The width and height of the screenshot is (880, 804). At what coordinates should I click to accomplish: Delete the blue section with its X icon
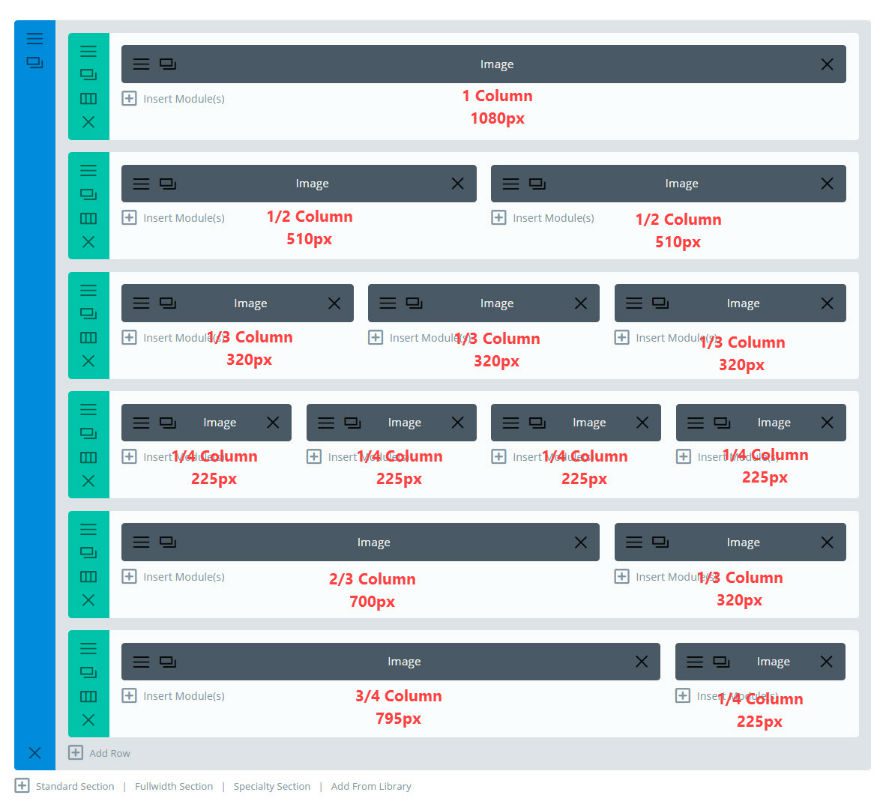(x=34, y=752)
